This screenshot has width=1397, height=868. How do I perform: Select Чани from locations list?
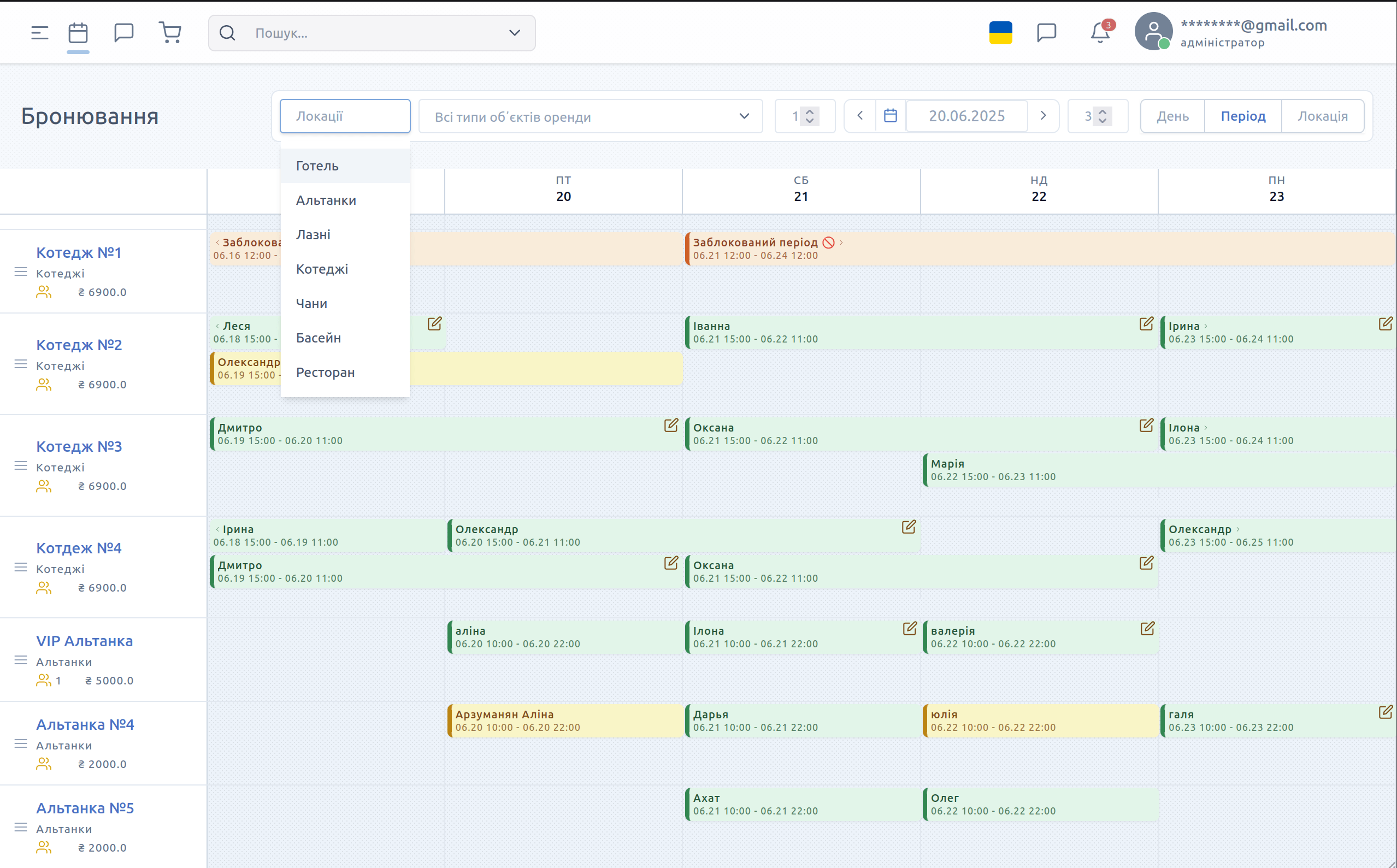click(345, 304)
